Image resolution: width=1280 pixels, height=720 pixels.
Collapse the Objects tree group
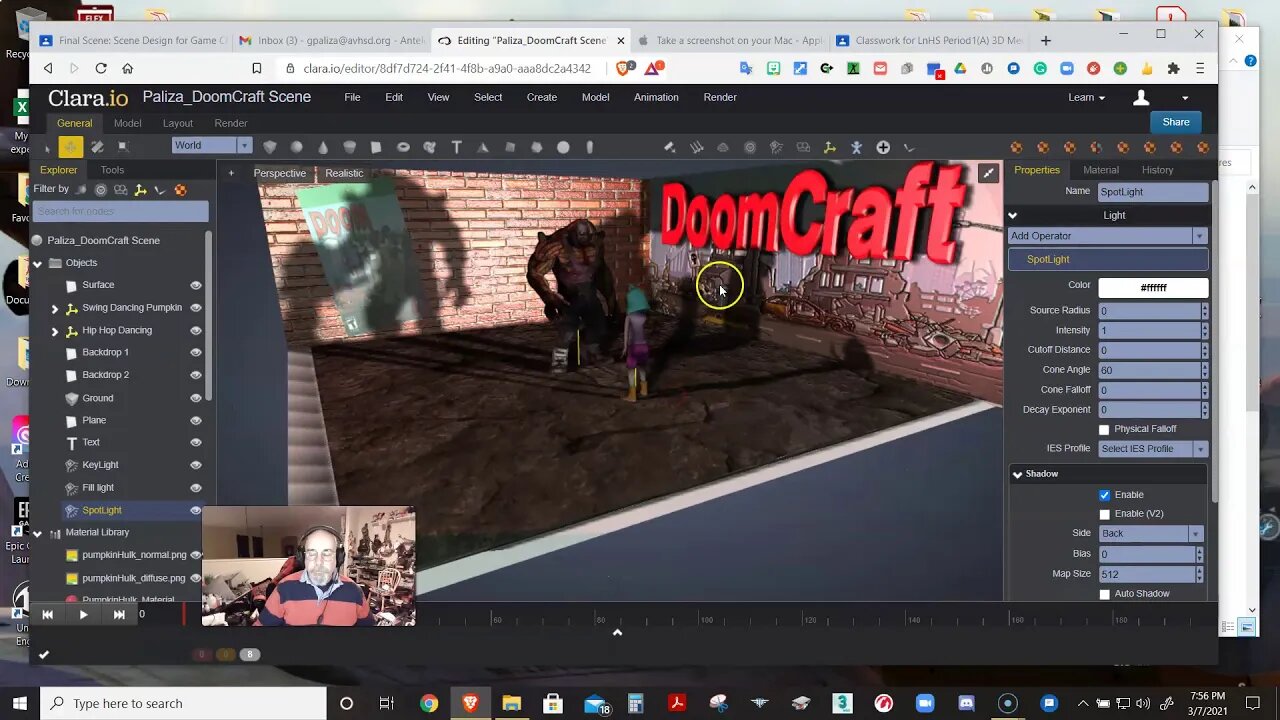(38, 263)
